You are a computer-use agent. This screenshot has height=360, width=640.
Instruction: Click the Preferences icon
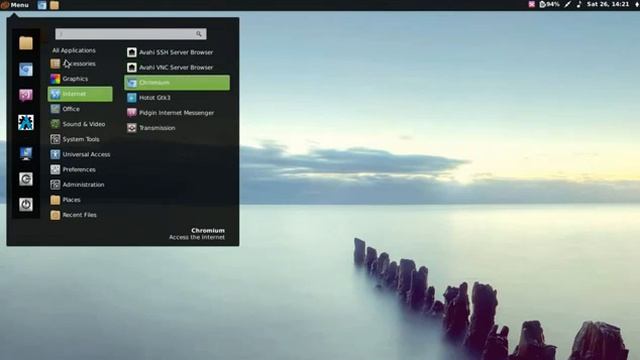point(55,169)
